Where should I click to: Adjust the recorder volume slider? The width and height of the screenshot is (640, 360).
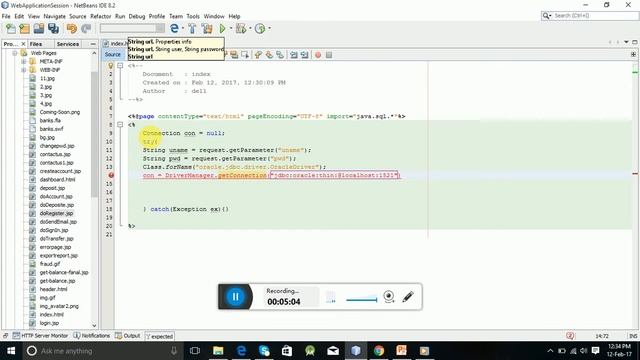361,300
